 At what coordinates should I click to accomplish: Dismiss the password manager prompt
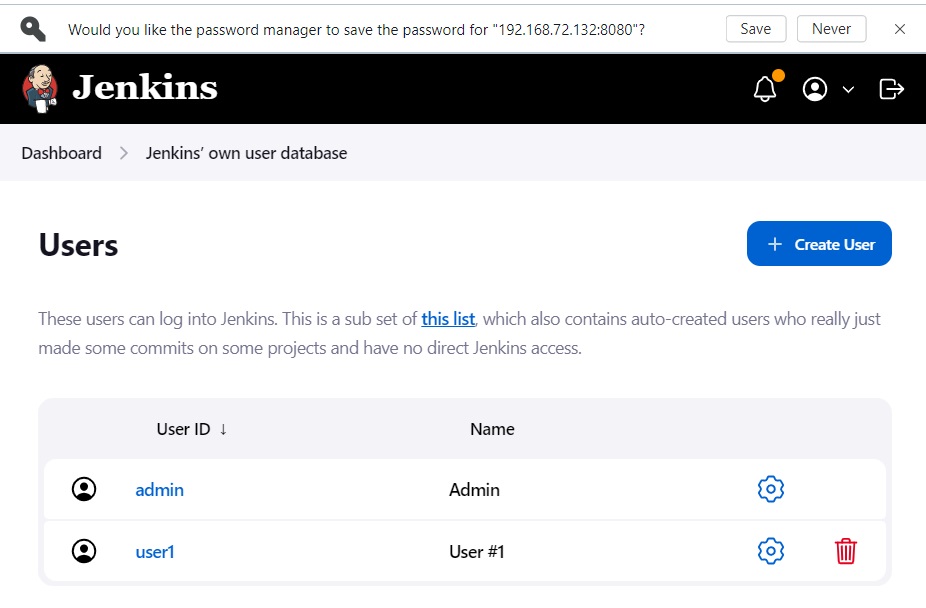pyautogui.click(x=900, y=29)
